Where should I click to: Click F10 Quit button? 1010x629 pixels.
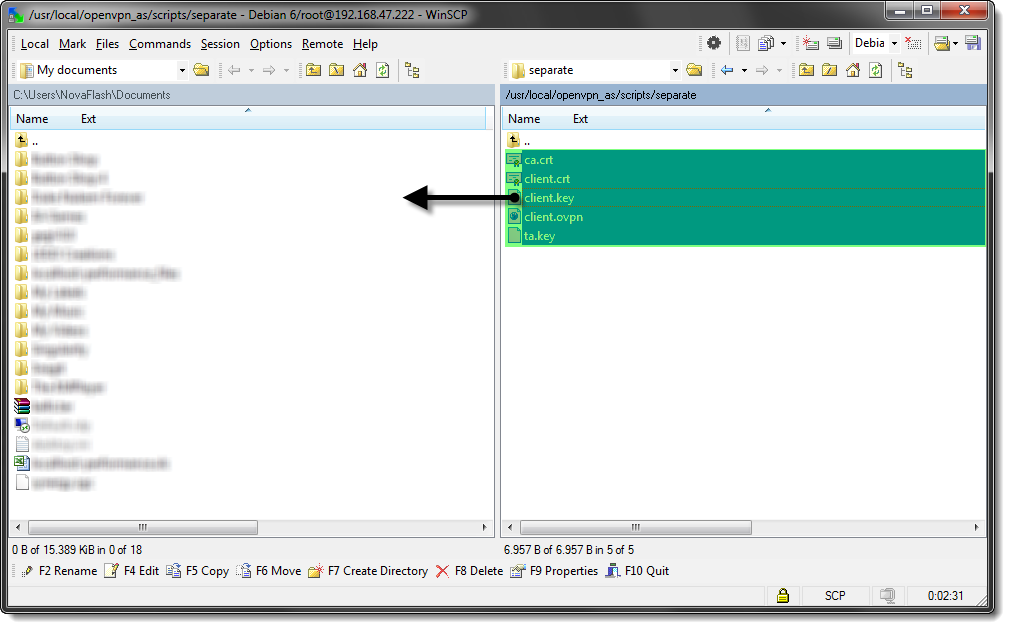click(x=637, y=571)
